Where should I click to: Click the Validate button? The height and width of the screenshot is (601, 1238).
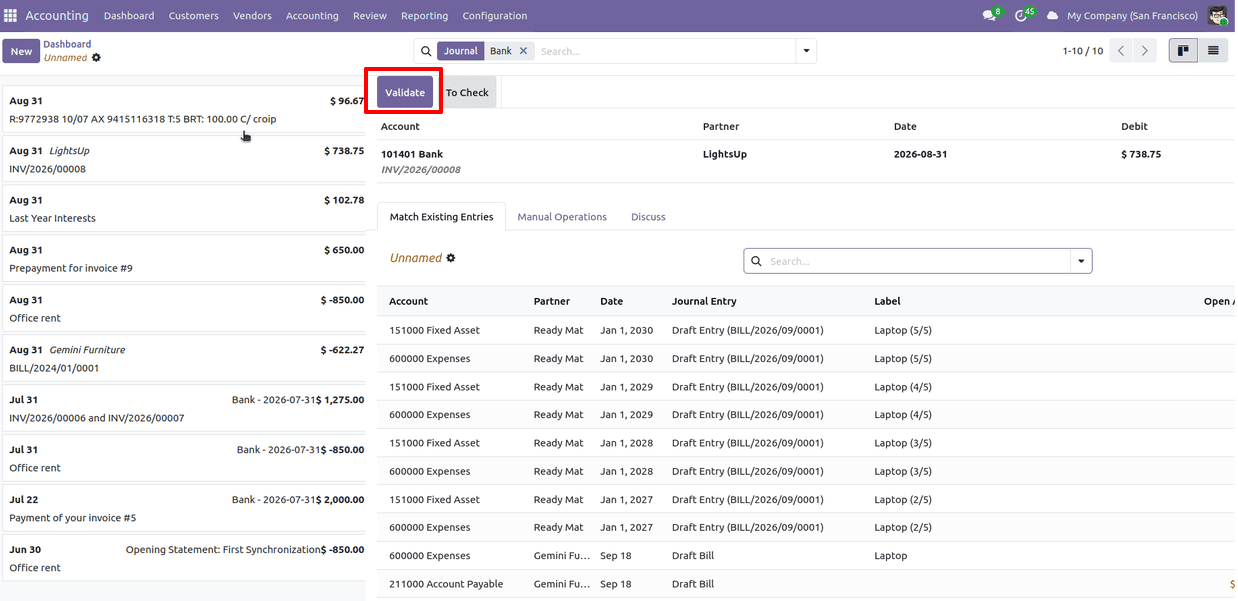[x=405, y=92]
